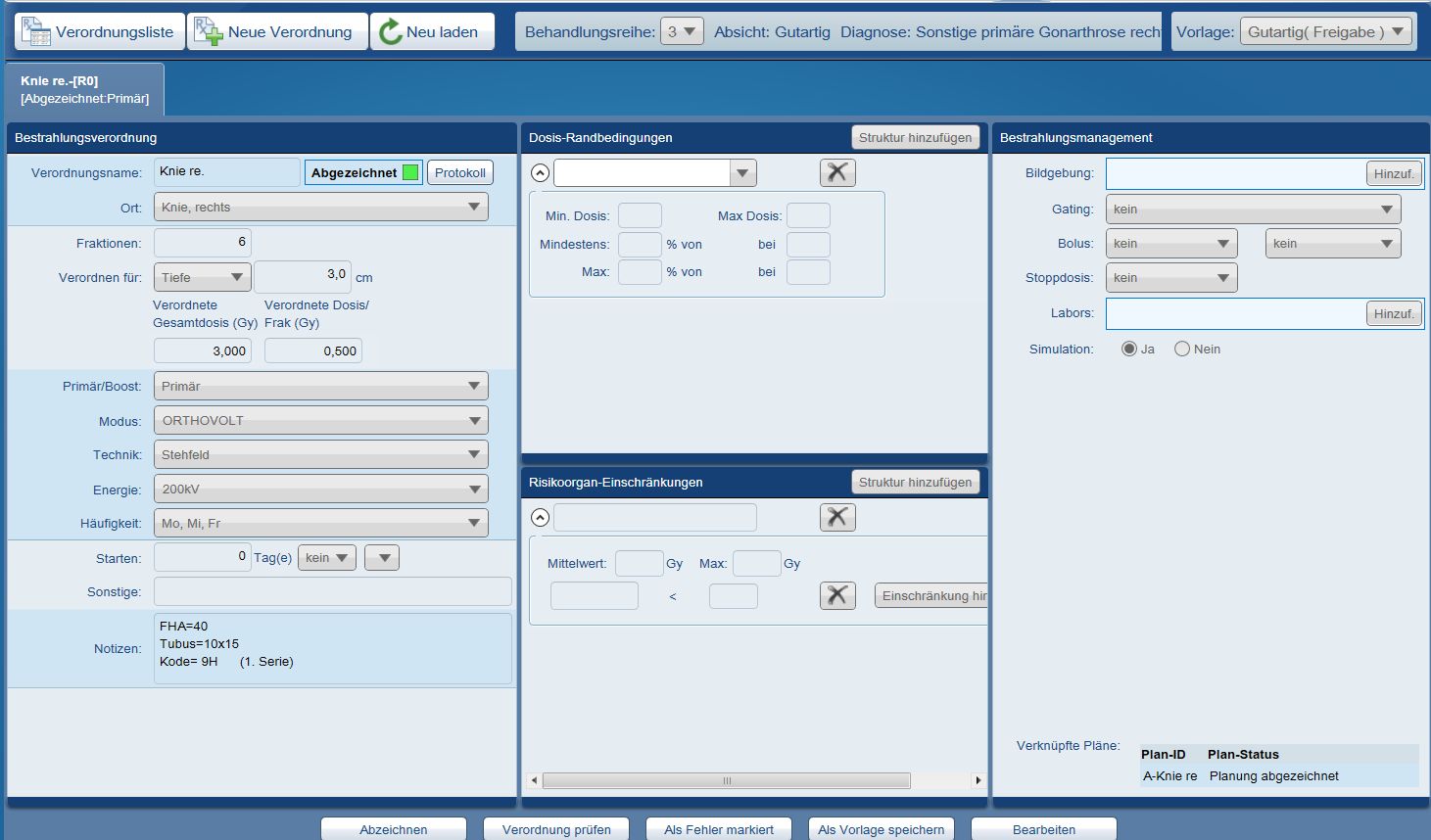Open the Modus ORTHOVOLT dropdown
Screen dimensions: 1431x840
[x=320, y=421]
